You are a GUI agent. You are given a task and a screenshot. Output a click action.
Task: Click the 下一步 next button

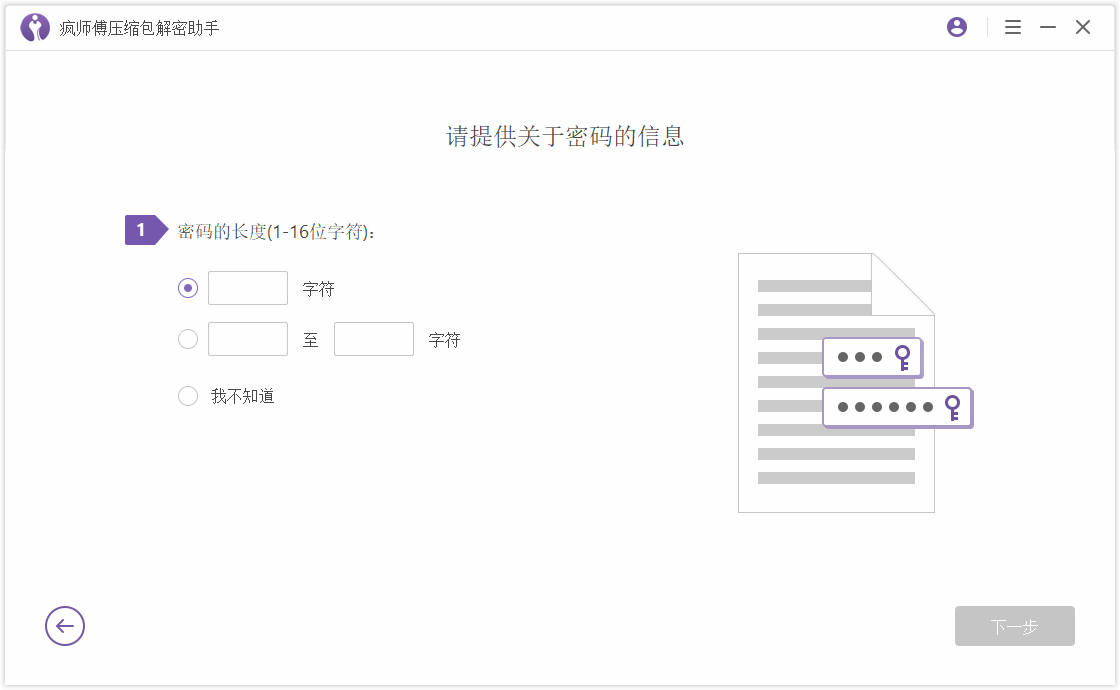(1014, 626)
